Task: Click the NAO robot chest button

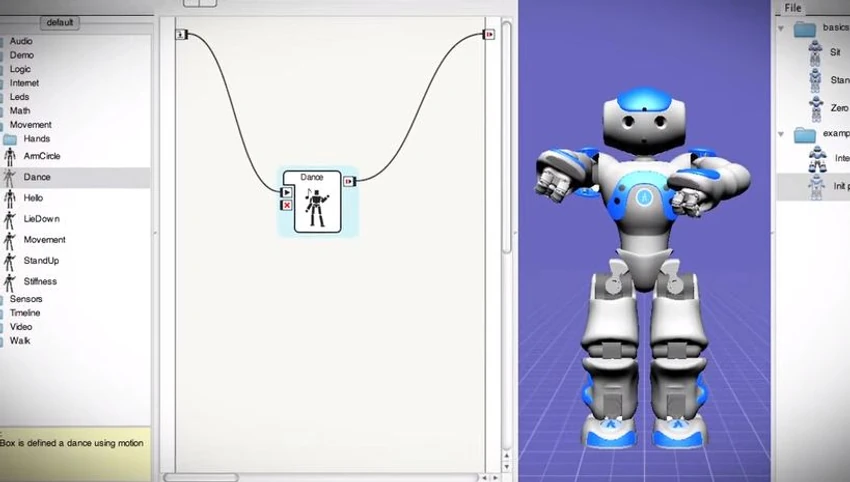Action: click(x=644, y=197)
